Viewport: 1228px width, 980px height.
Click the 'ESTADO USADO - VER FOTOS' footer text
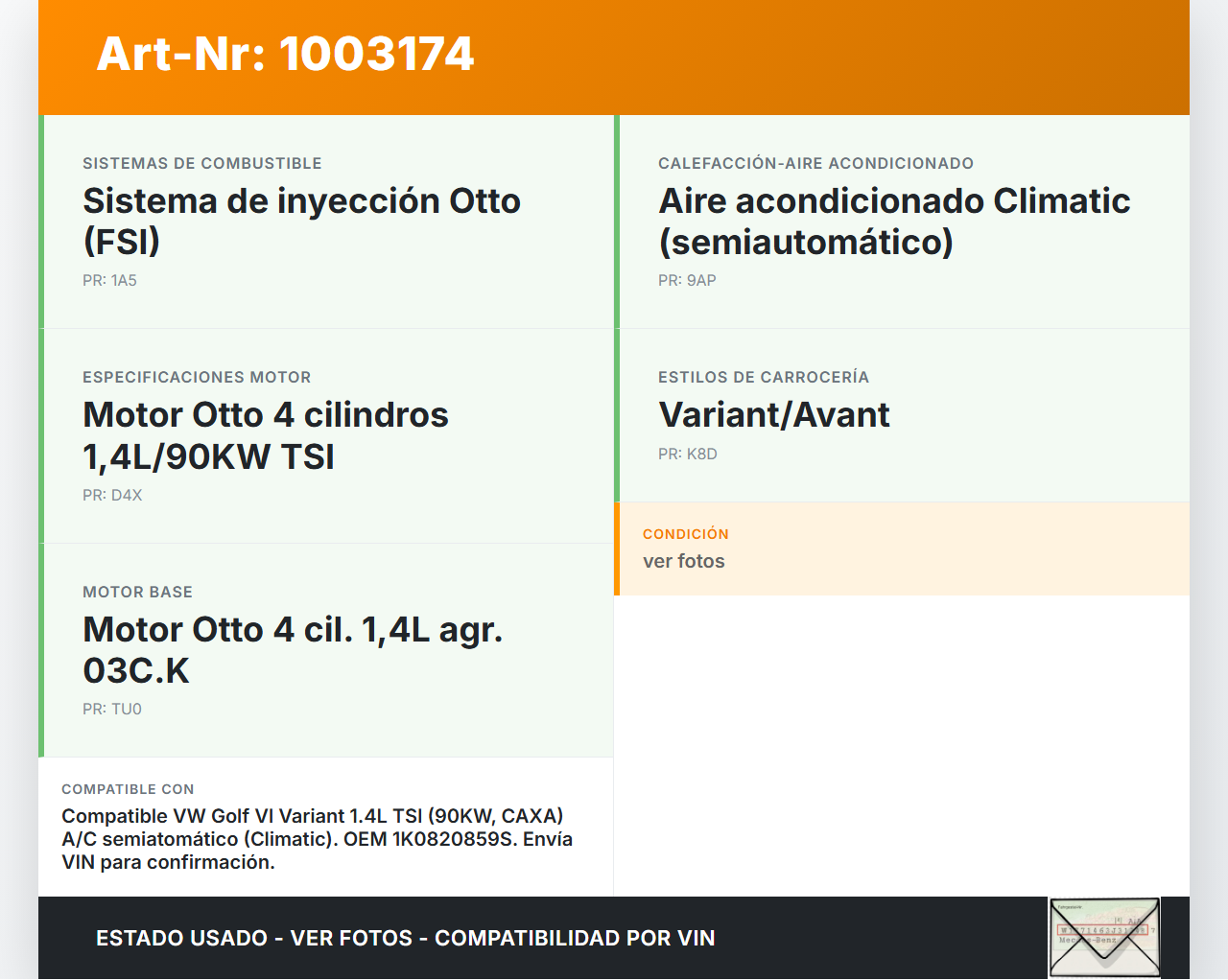tap(406, 938)
